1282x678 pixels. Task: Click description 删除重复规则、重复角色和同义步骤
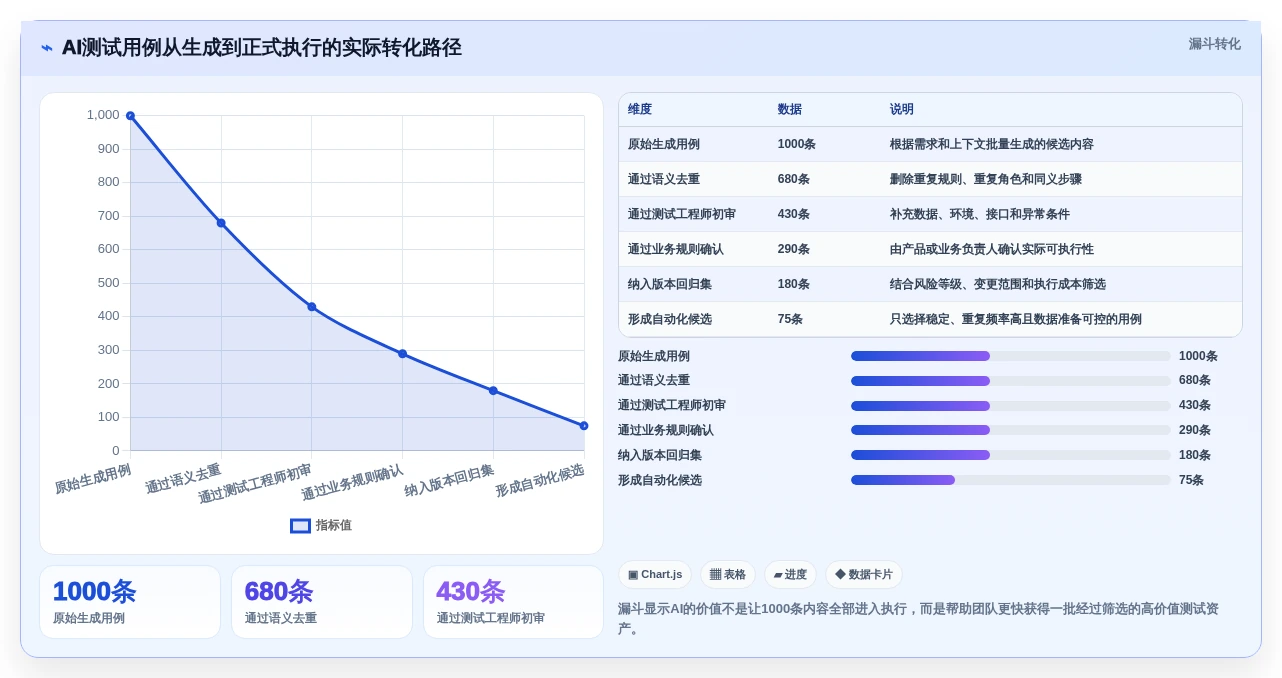(986, 180)
